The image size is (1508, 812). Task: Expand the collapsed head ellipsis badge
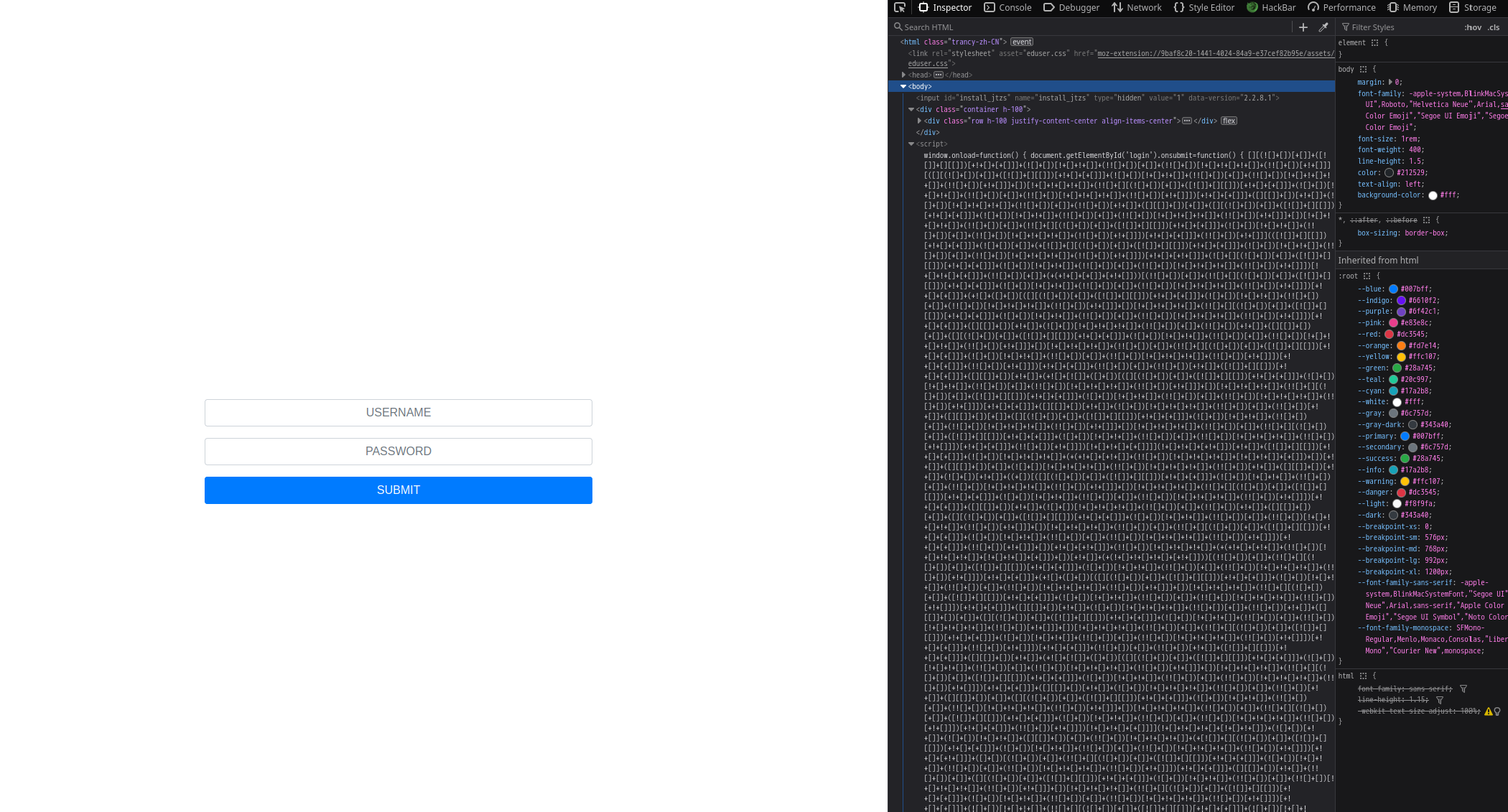coord(939,75)
